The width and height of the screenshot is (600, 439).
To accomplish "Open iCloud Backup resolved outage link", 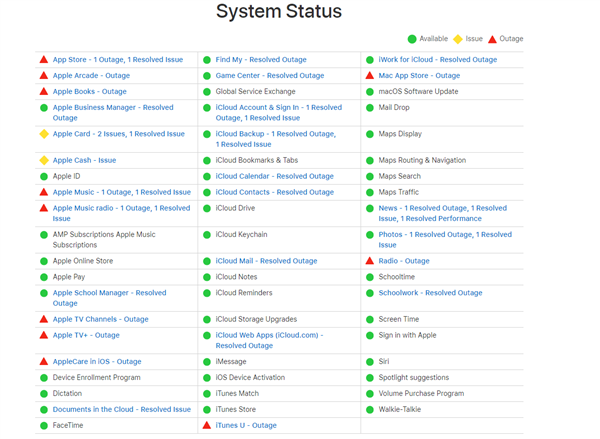I will [276, 139].
